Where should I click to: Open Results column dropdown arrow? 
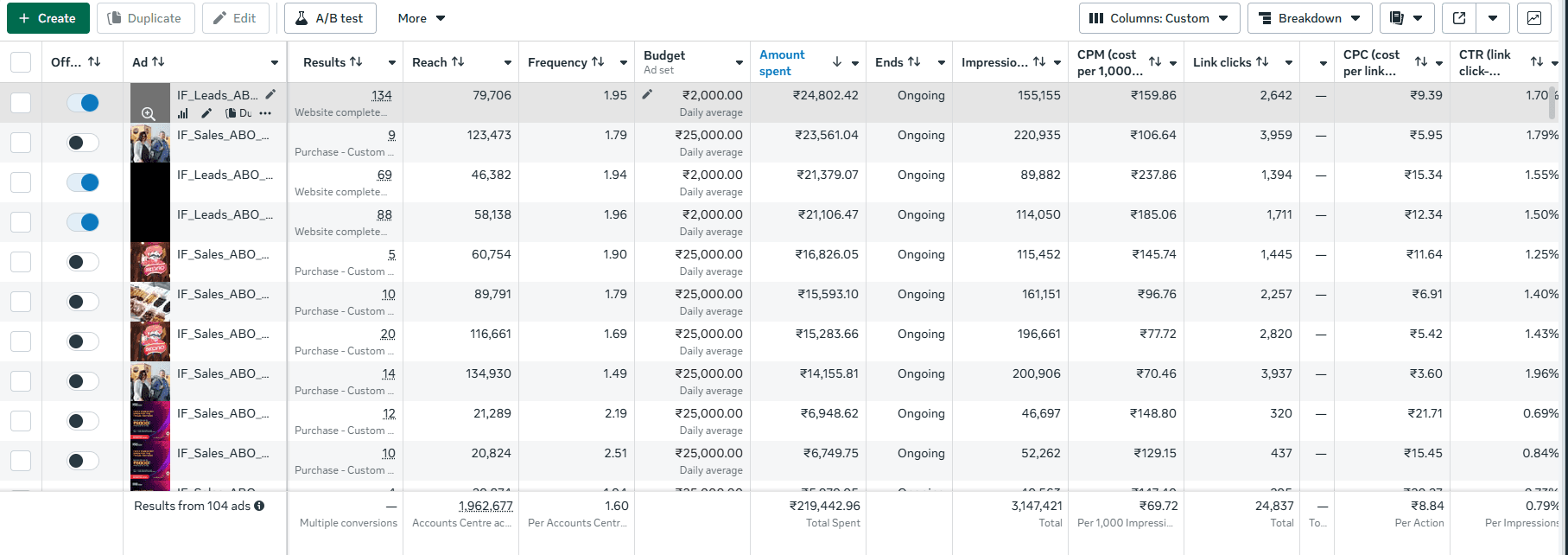point(392,63)
